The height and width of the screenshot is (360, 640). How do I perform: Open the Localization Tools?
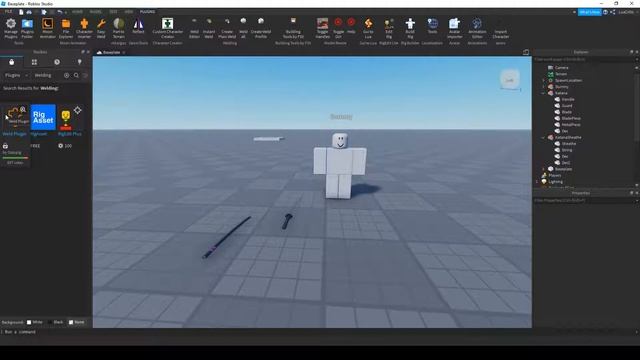[x=433, y=25]
